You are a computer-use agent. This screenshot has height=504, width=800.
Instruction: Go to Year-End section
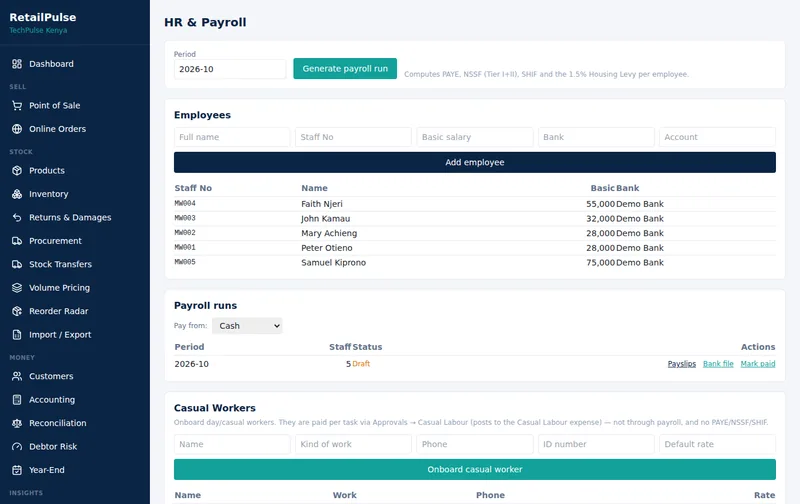[x=74, y=470]
